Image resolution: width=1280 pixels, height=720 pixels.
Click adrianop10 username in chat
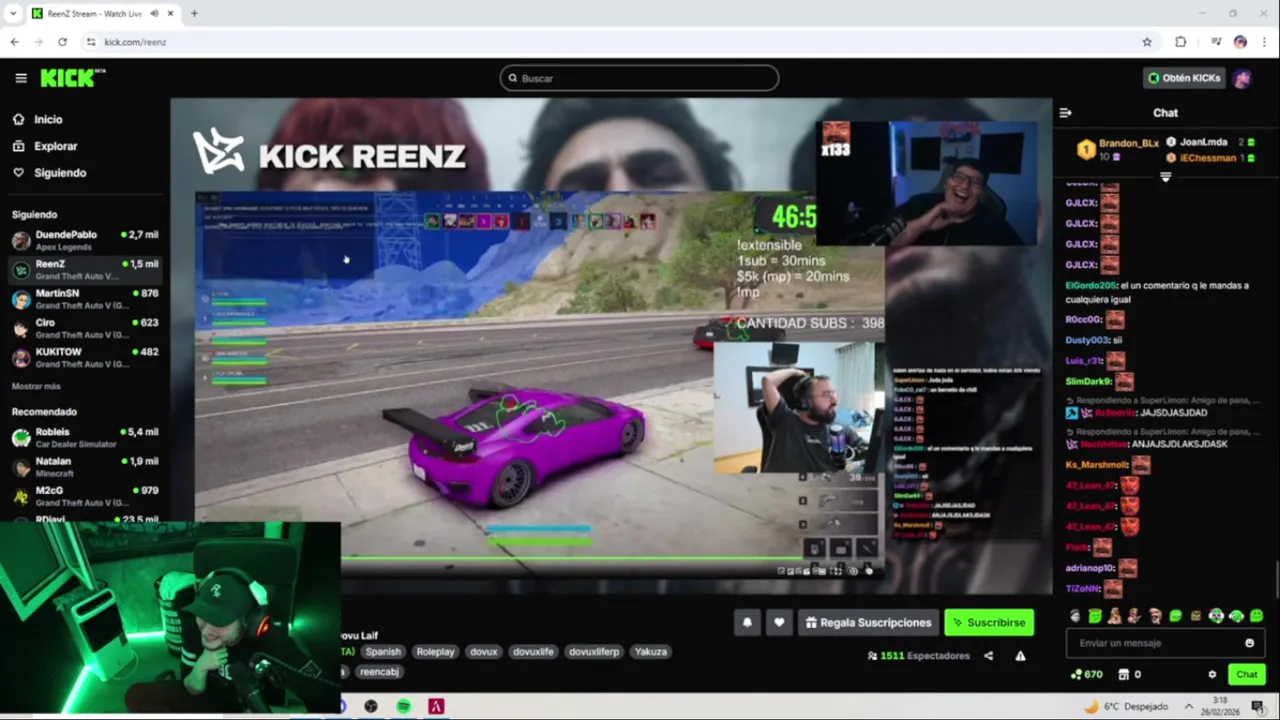(x=1090, y=568)
